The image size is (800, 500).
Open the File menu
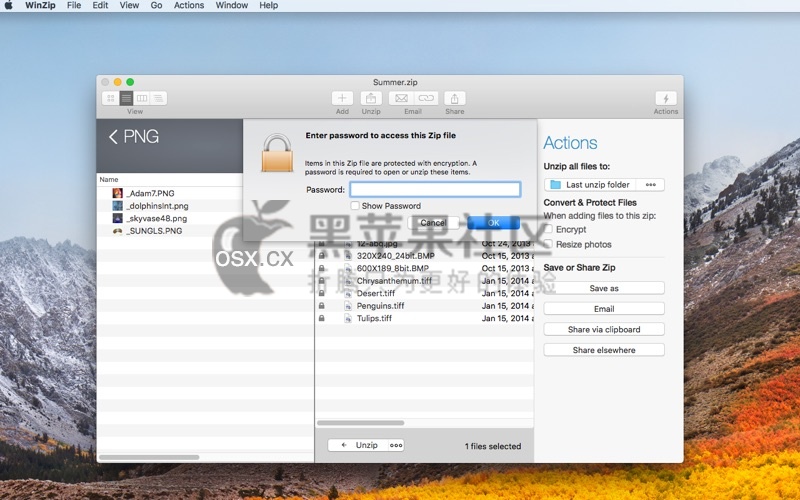click(74, 5)
